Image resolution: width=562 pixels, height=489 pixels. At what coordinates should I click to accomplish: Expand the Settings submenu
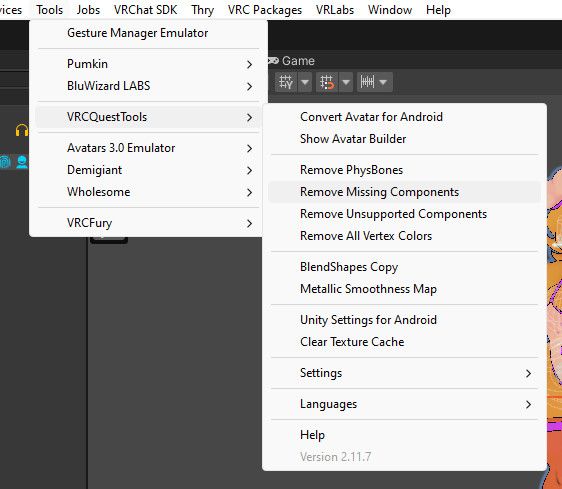(404, 373)
